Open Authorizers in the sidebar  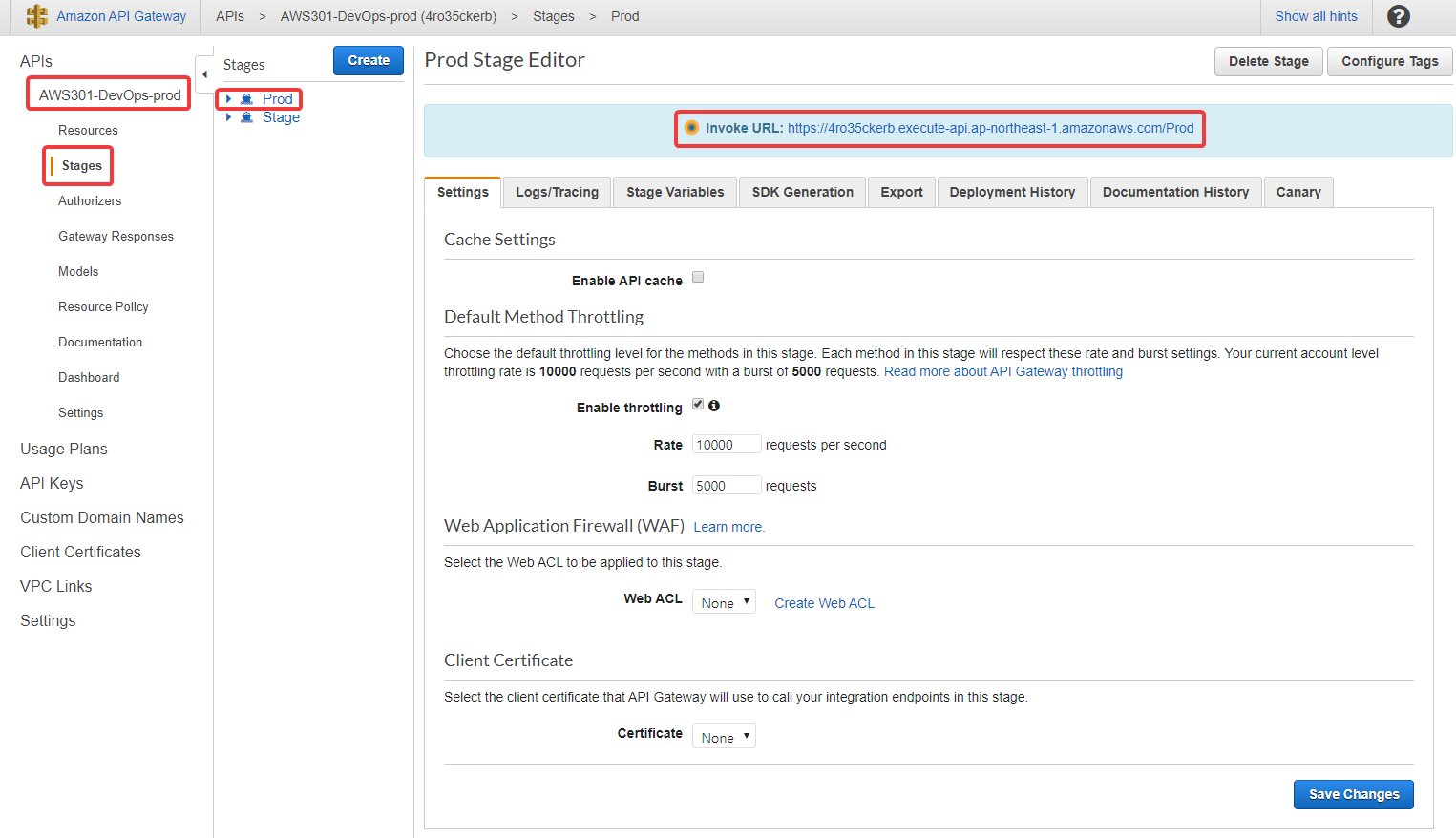click(90, 200)
